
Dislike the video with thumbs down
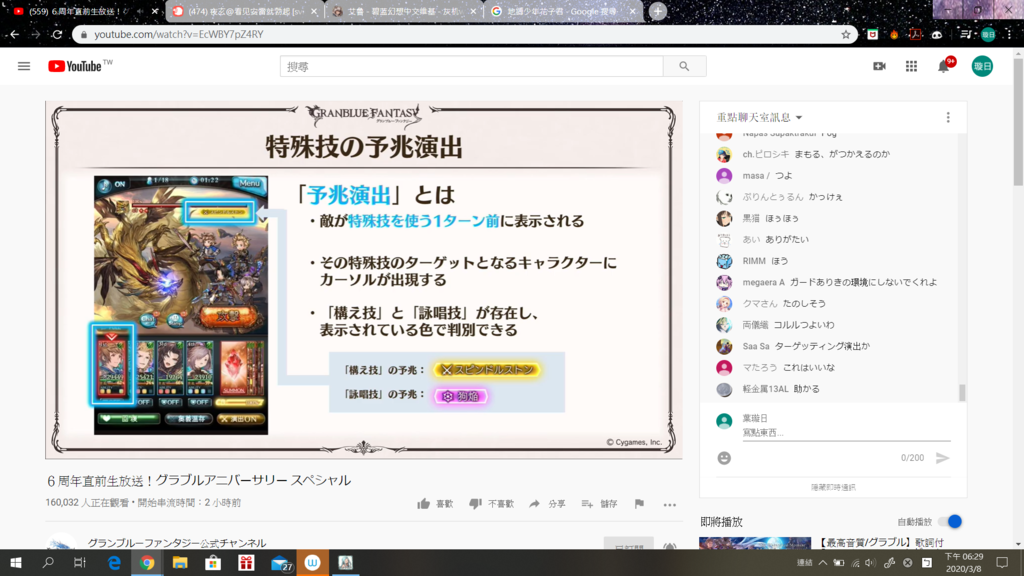491,504
